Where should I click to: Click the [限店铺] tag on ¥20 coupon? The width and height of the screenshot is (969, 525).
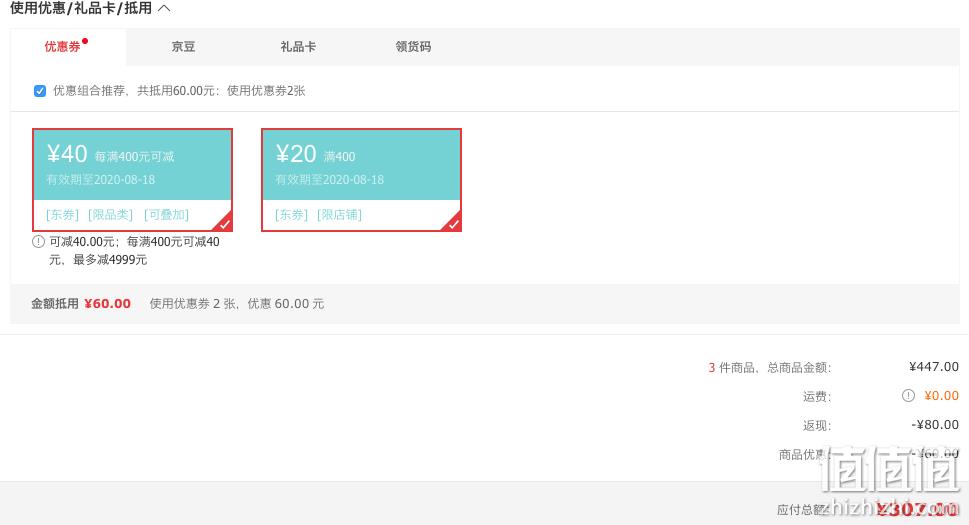339,214
